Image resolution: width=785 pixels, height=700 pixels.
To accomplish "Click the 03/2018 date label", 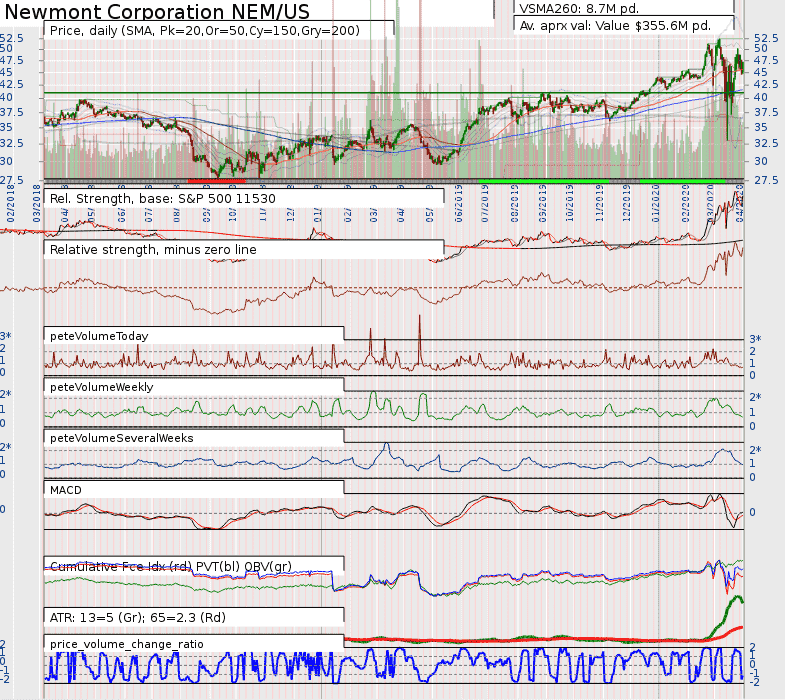I will click(37, 203).
